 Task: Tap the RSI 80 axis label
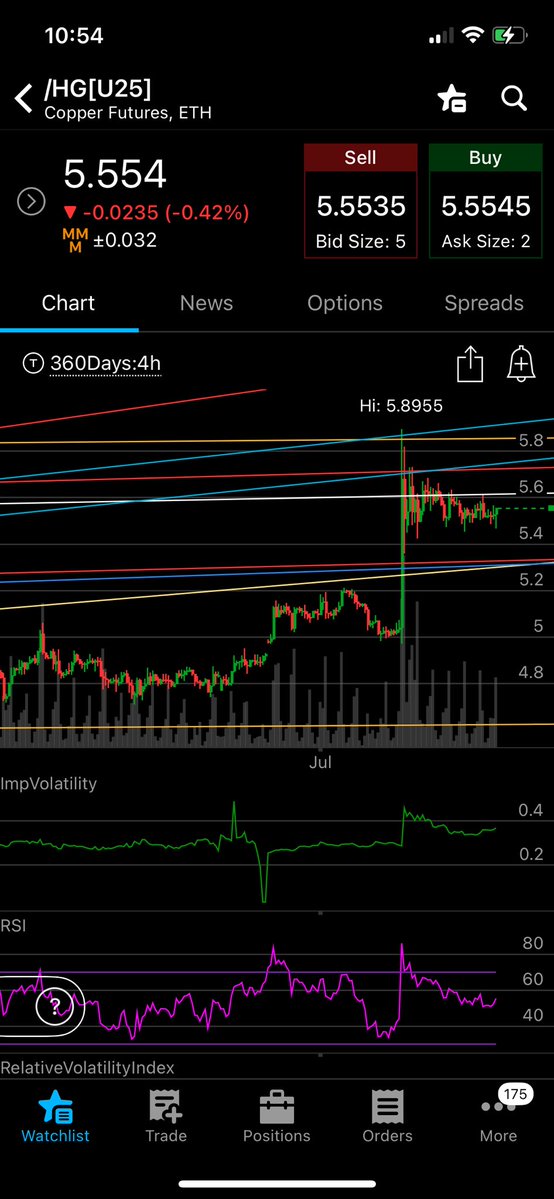[533, 944]
